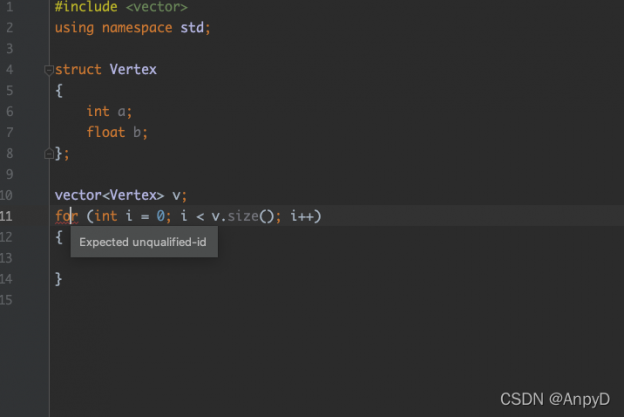Viewport: 624px width, 417px height.
Task: Click the closing brace on line 14
Action: point(59,279)
